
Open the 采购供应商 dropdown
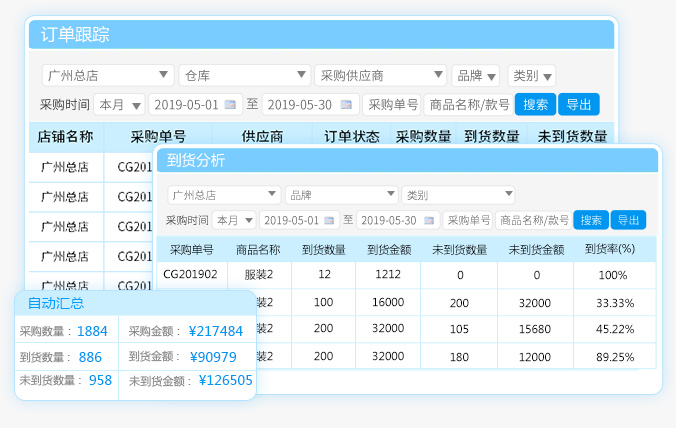point(380,75)
